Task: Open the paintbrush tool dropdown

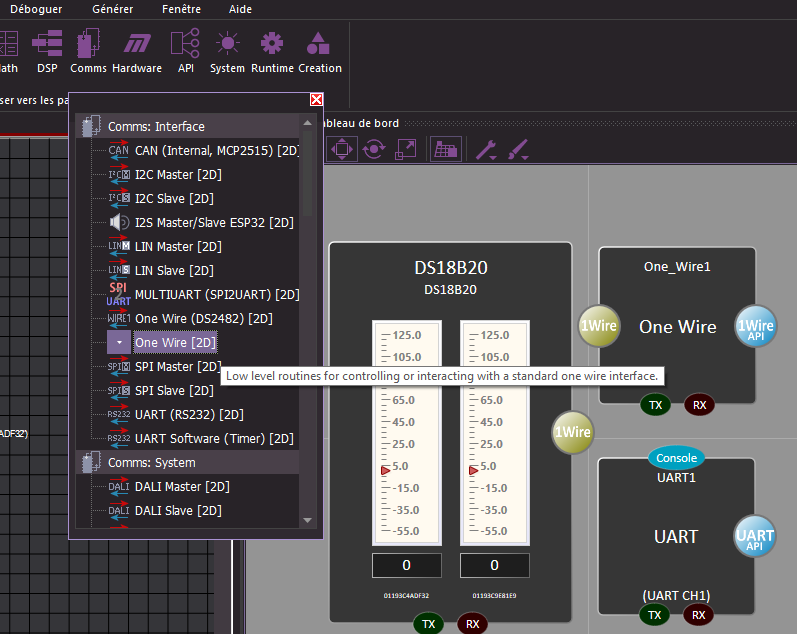Action: pos(517,149)
